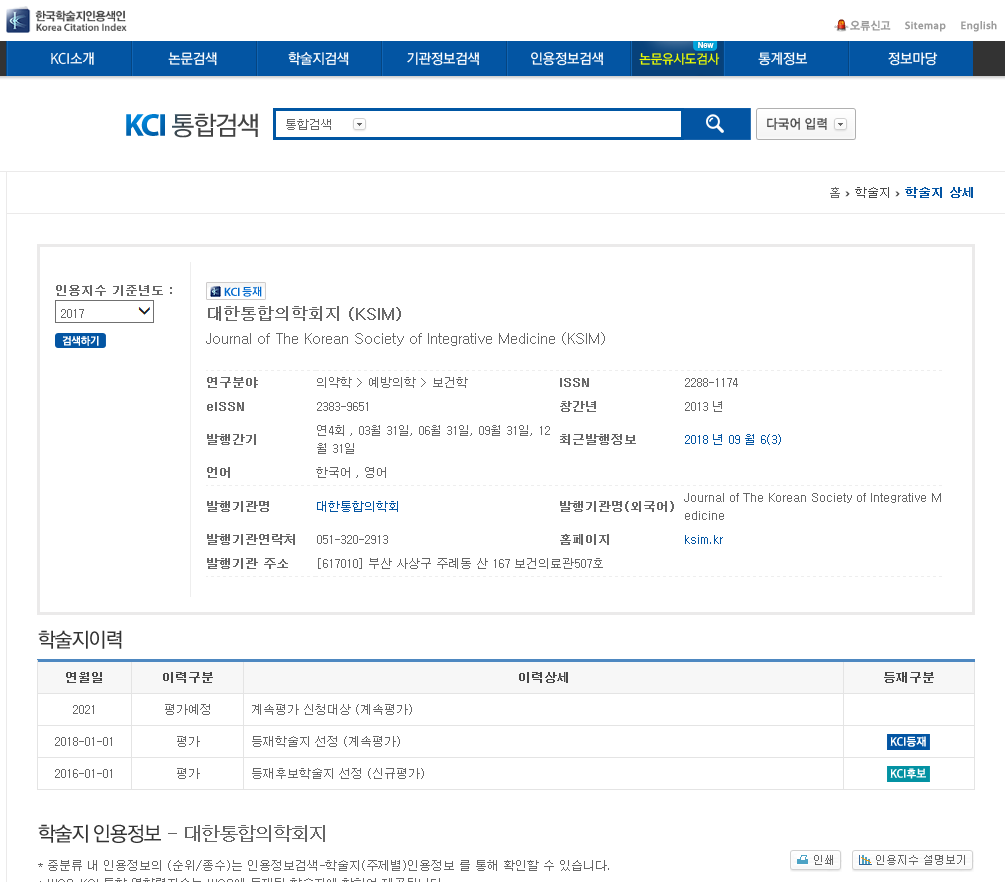The height and width of the screenshot is (882, 1005).
Task: Select the 학술지검색 menu item
Action: 318,59
